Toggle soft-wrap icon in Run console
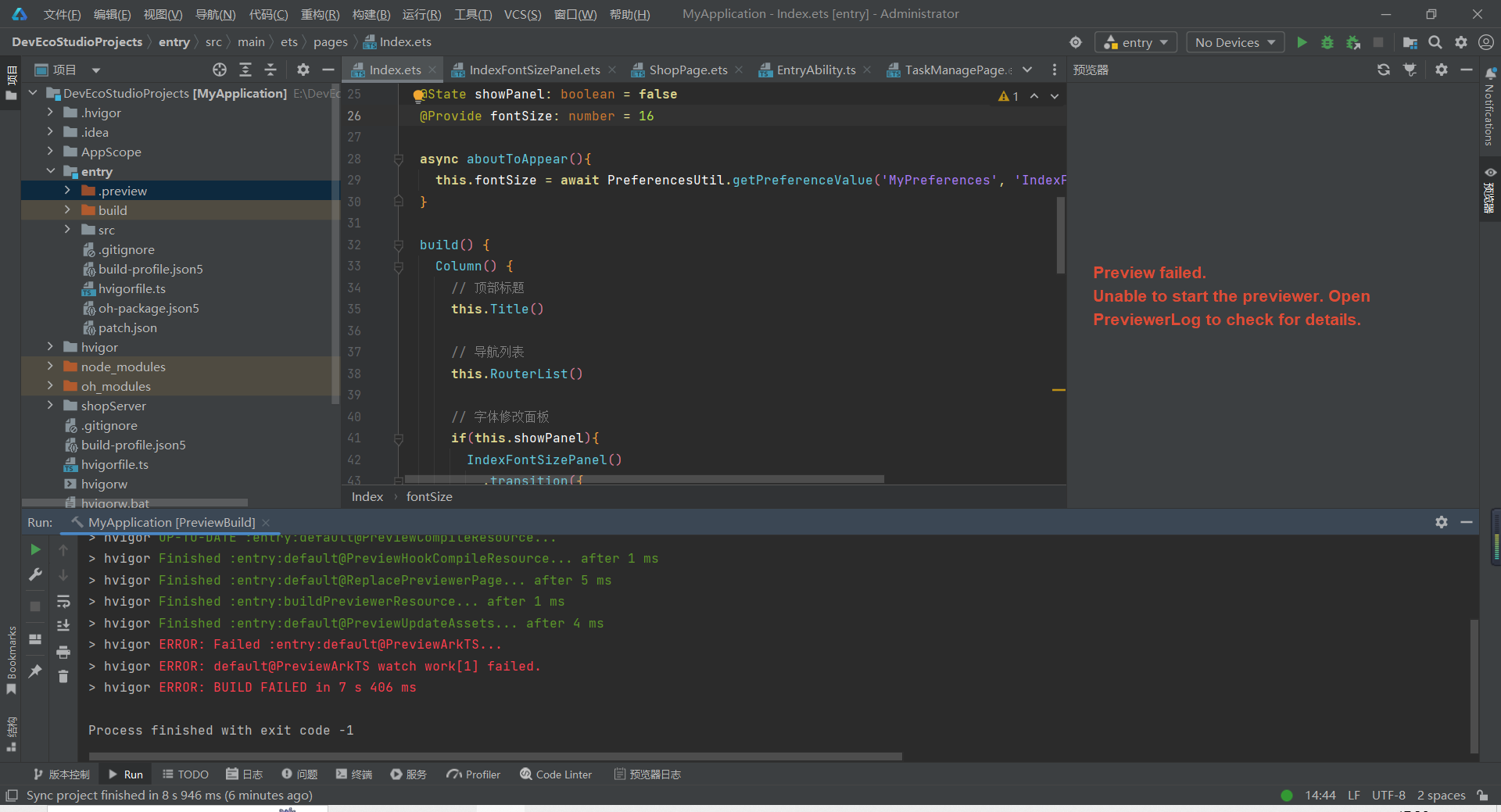The height and width of the screenshot is (812, 1501). click(x=63, y=602)
